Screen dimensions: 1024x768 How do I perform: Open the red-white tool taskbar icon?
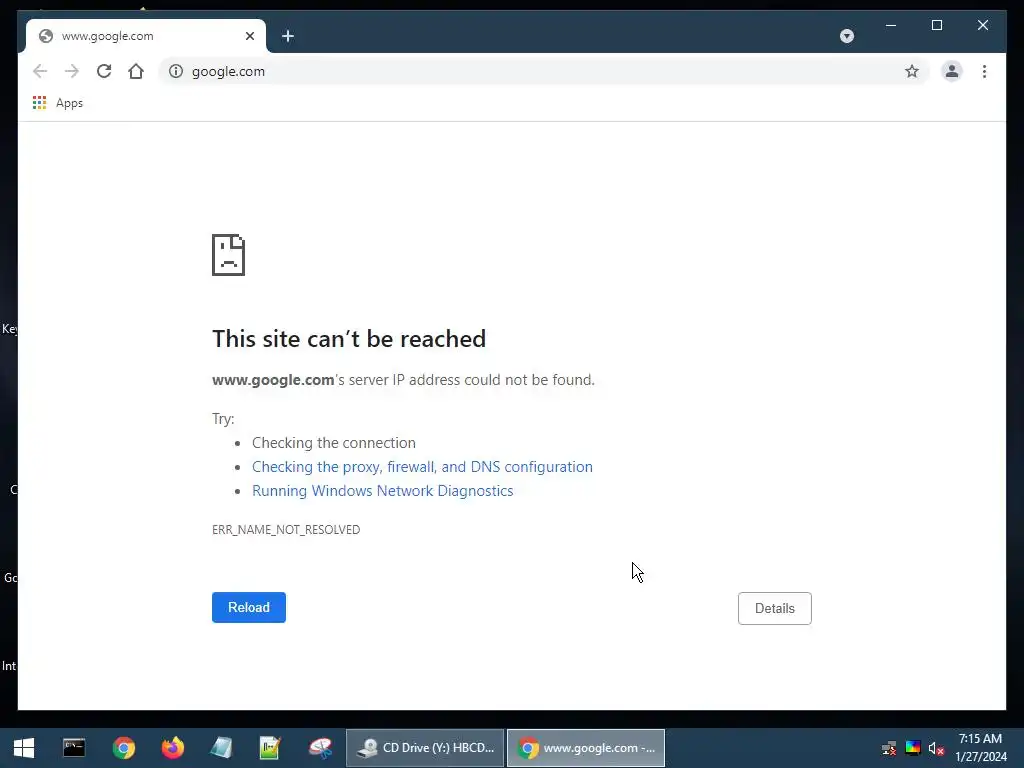[320, 748]
